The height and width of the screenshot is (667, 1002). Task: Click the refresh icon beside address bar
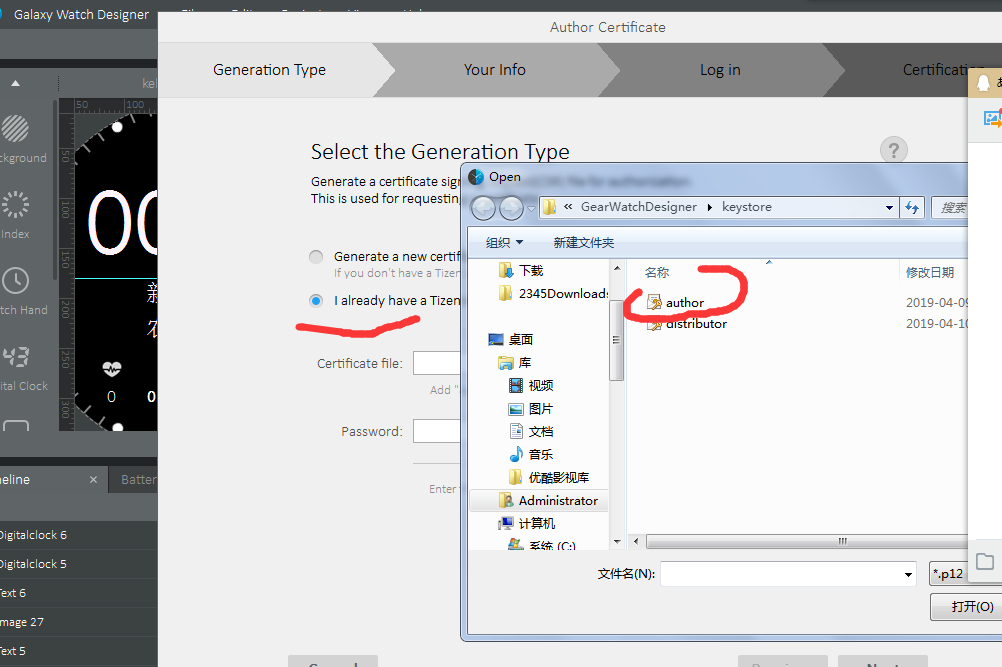coord(911,208)
